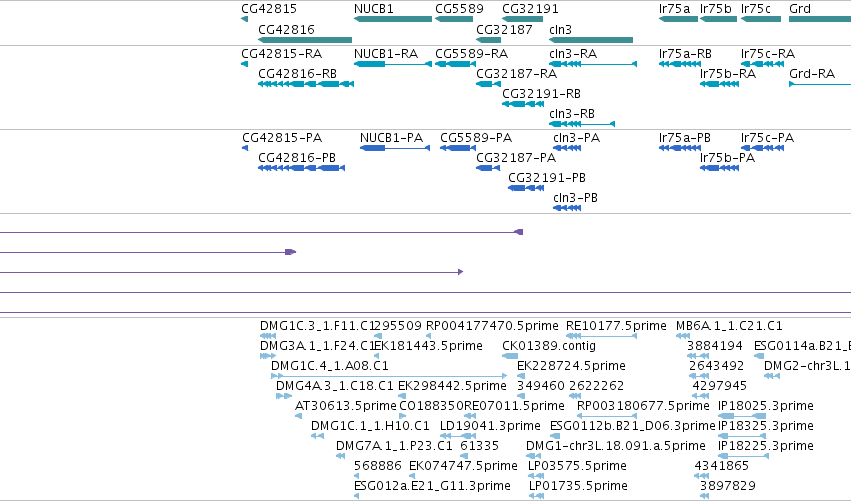The image size is (851, 501).
Task: Select the cln3 gene bar
Action: pyautogui.click(x=591, y=40)
